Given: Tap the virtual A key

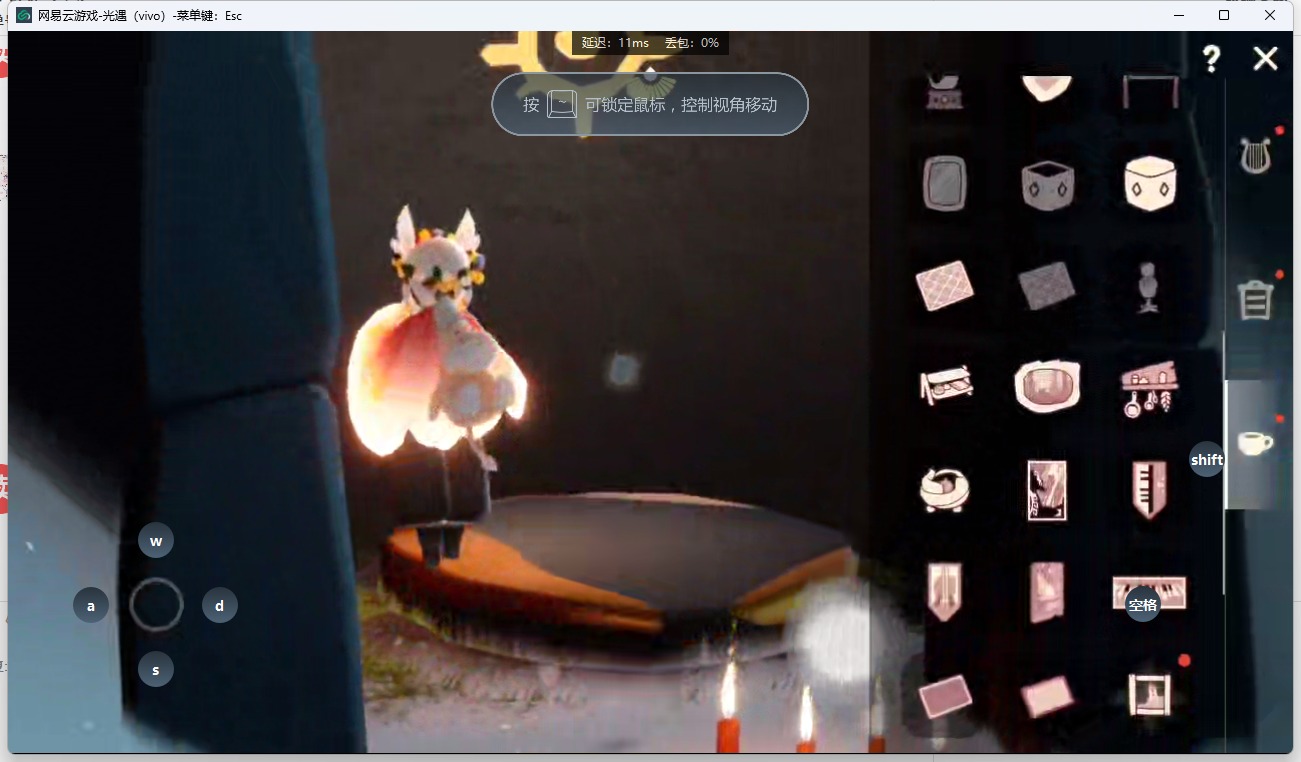Looking at the screenshot, I should click(91, 605).
